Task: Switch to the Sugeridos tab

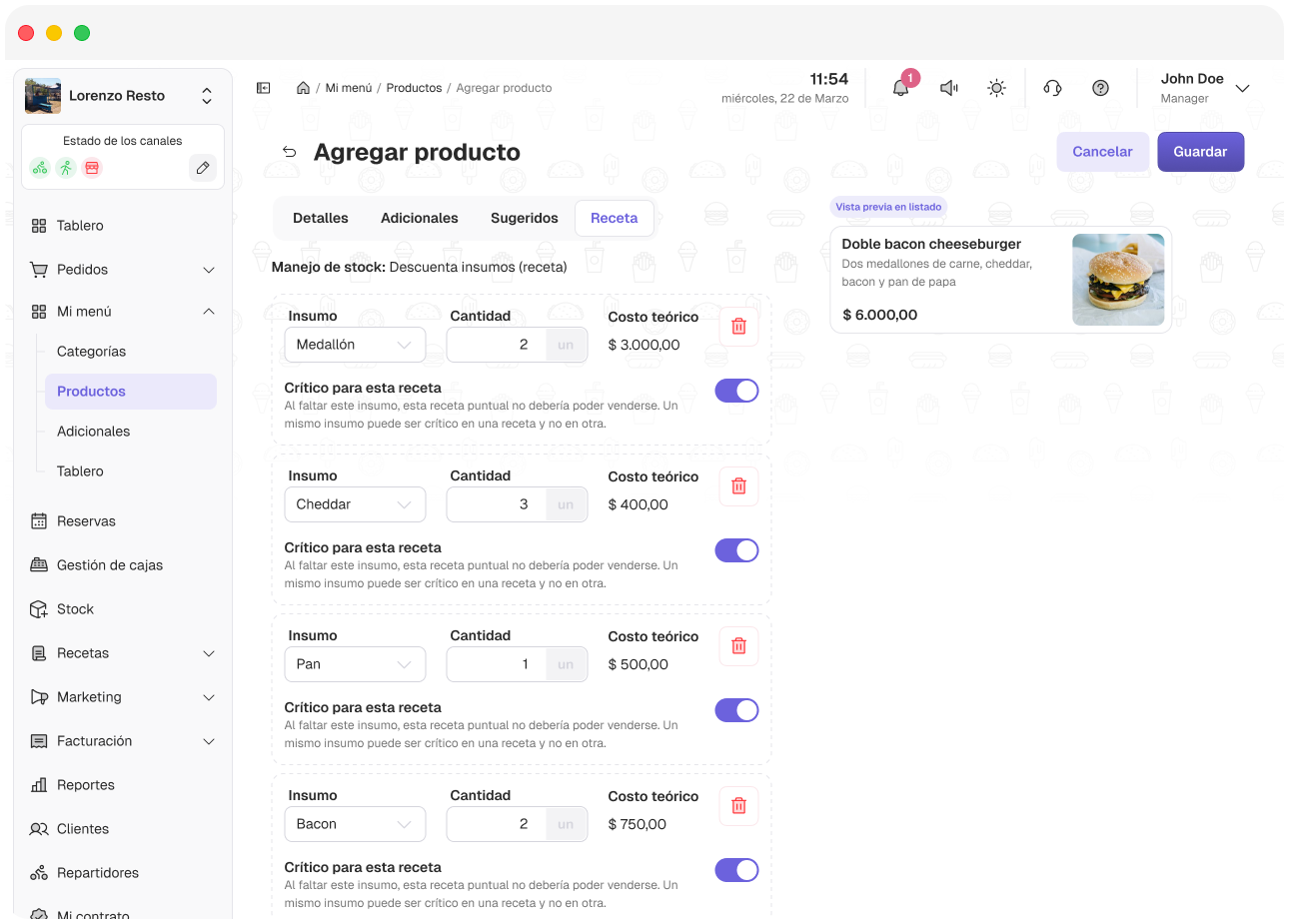Action: point(525,218)
